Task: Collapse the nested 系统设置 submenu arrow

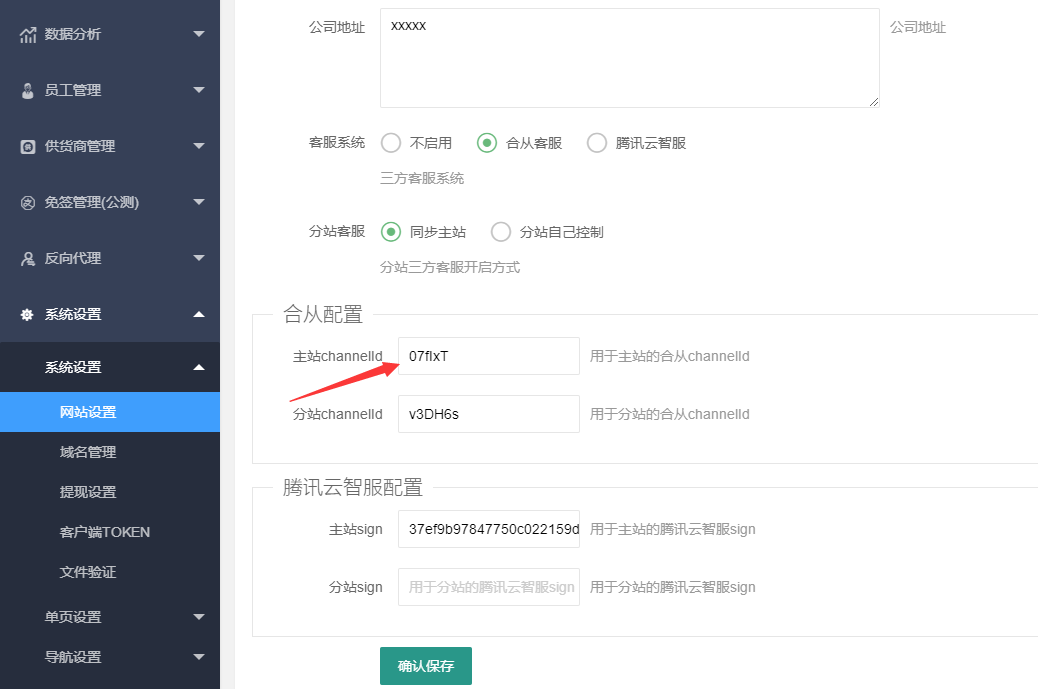Action: click(199, 367)
